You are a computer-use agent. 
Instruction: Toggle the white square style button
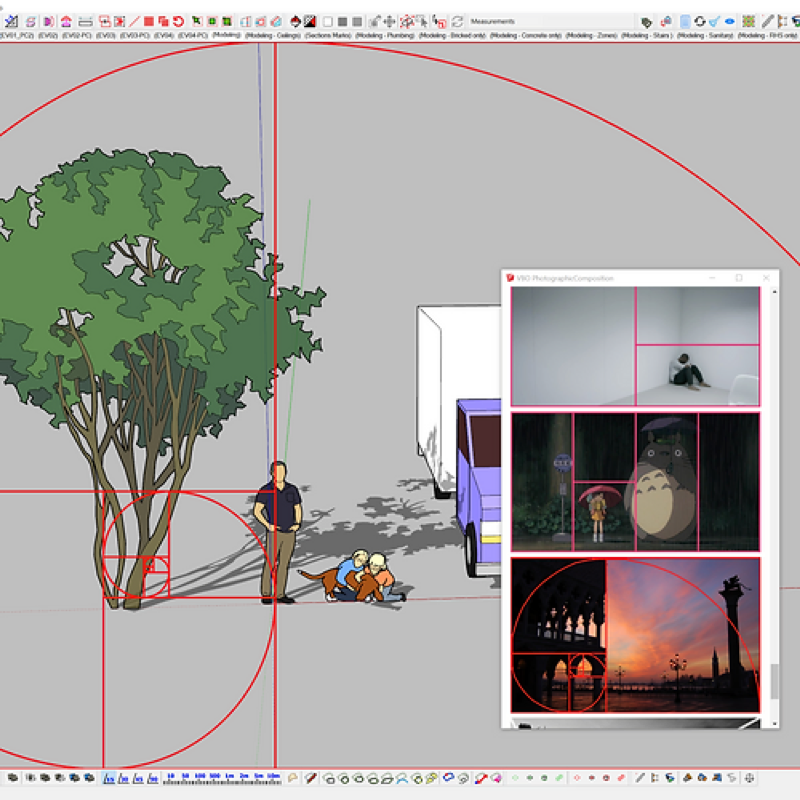(x=327, y=21)
